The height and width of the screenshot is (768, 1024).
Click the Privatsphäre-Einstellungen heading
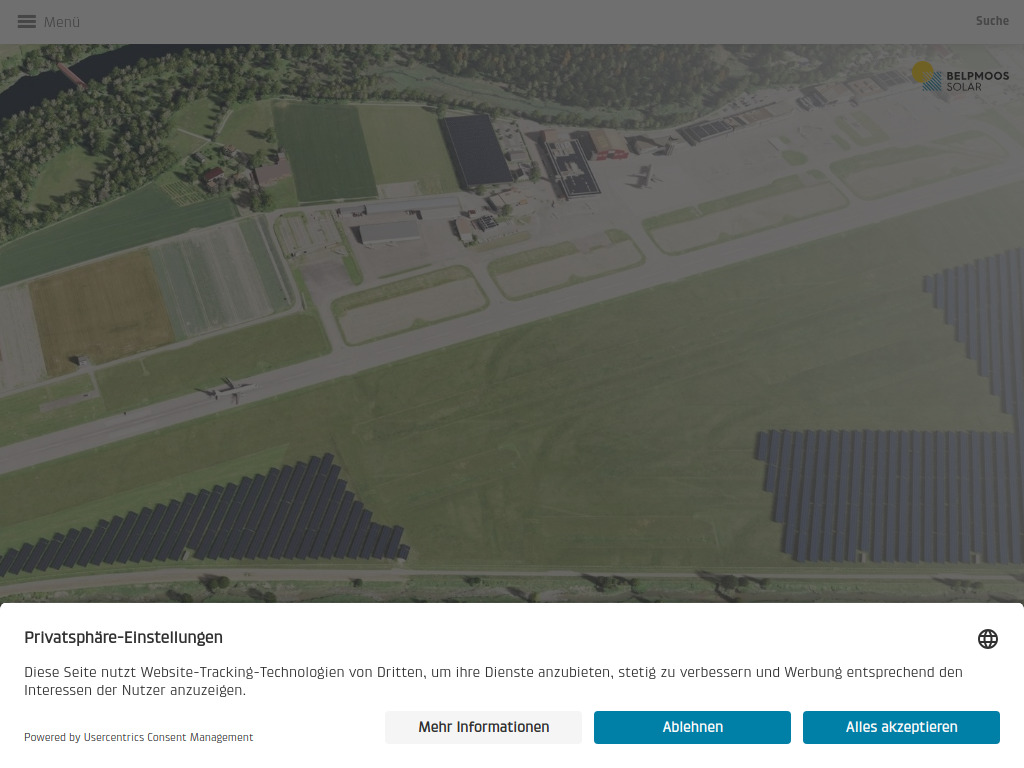(123, 637)
